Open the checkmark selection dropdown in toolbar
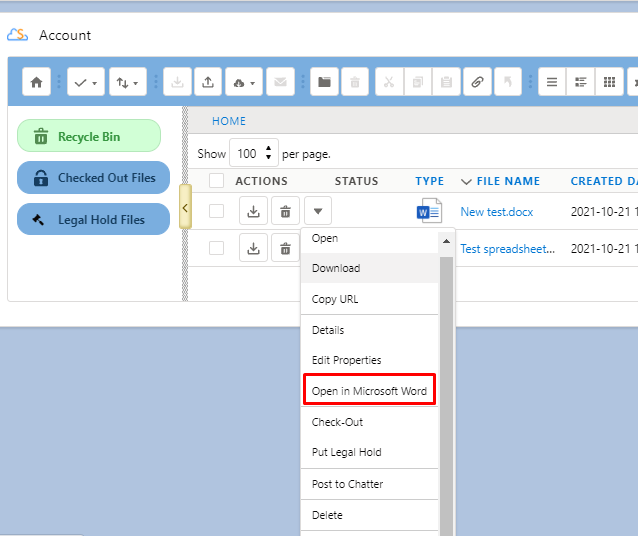 [x=85, y=82]
